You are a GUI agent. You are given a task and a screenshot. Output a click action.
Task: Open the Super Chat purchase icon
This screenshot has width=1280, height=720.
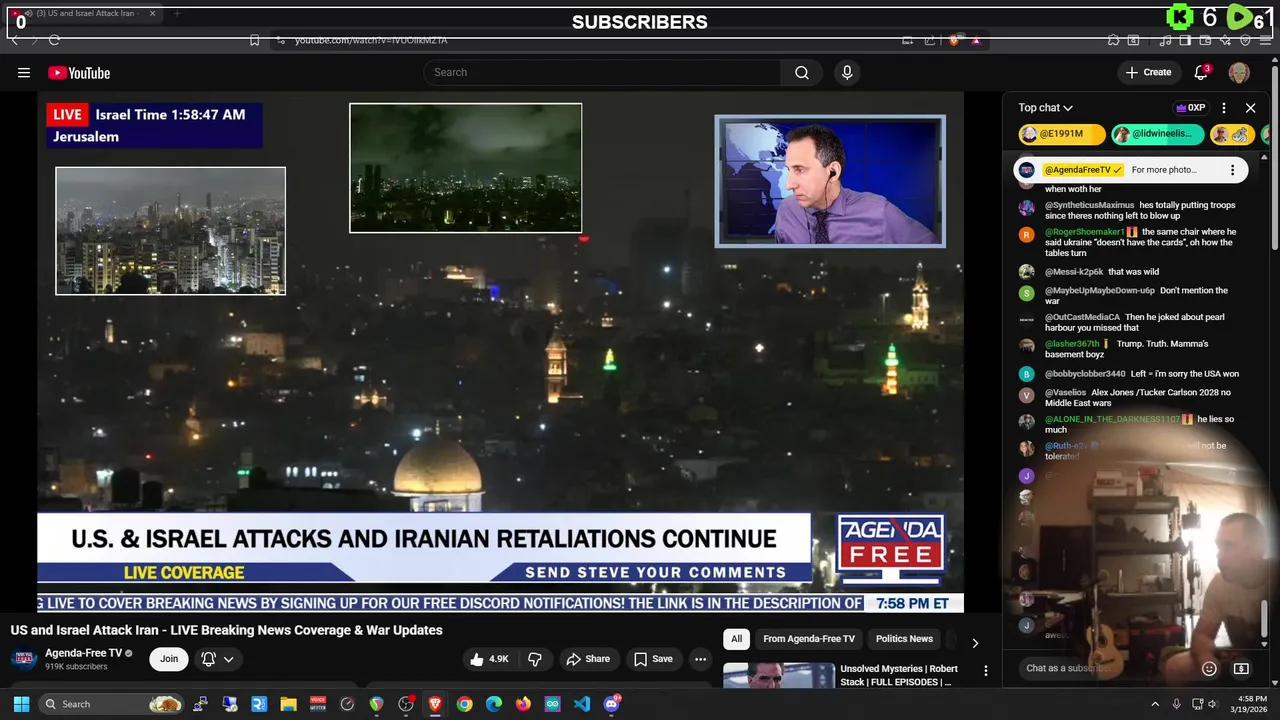tap(1241, 668)
